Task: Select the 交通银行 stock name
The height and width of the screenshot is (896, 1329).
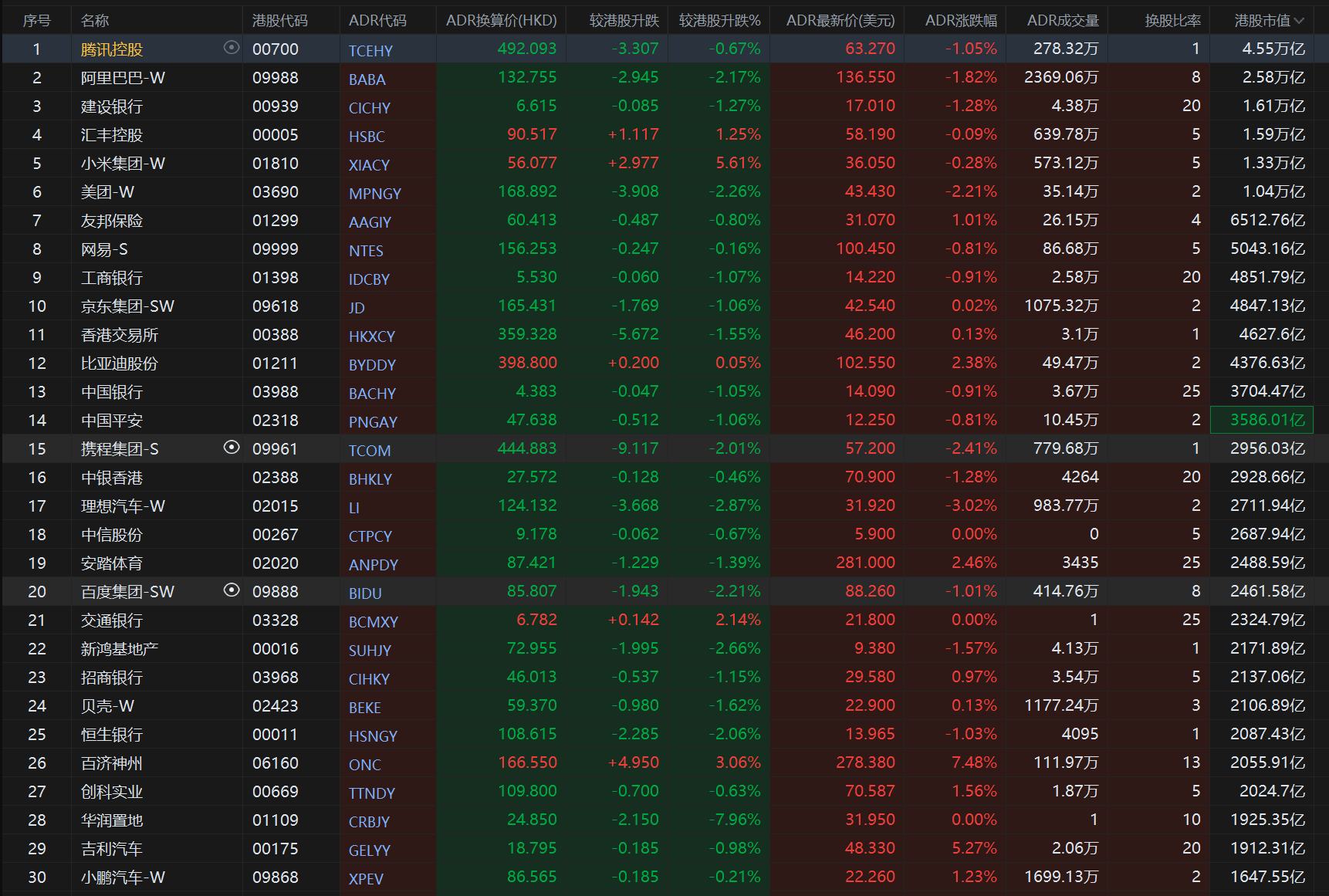Action: click(x=112, y=620)
